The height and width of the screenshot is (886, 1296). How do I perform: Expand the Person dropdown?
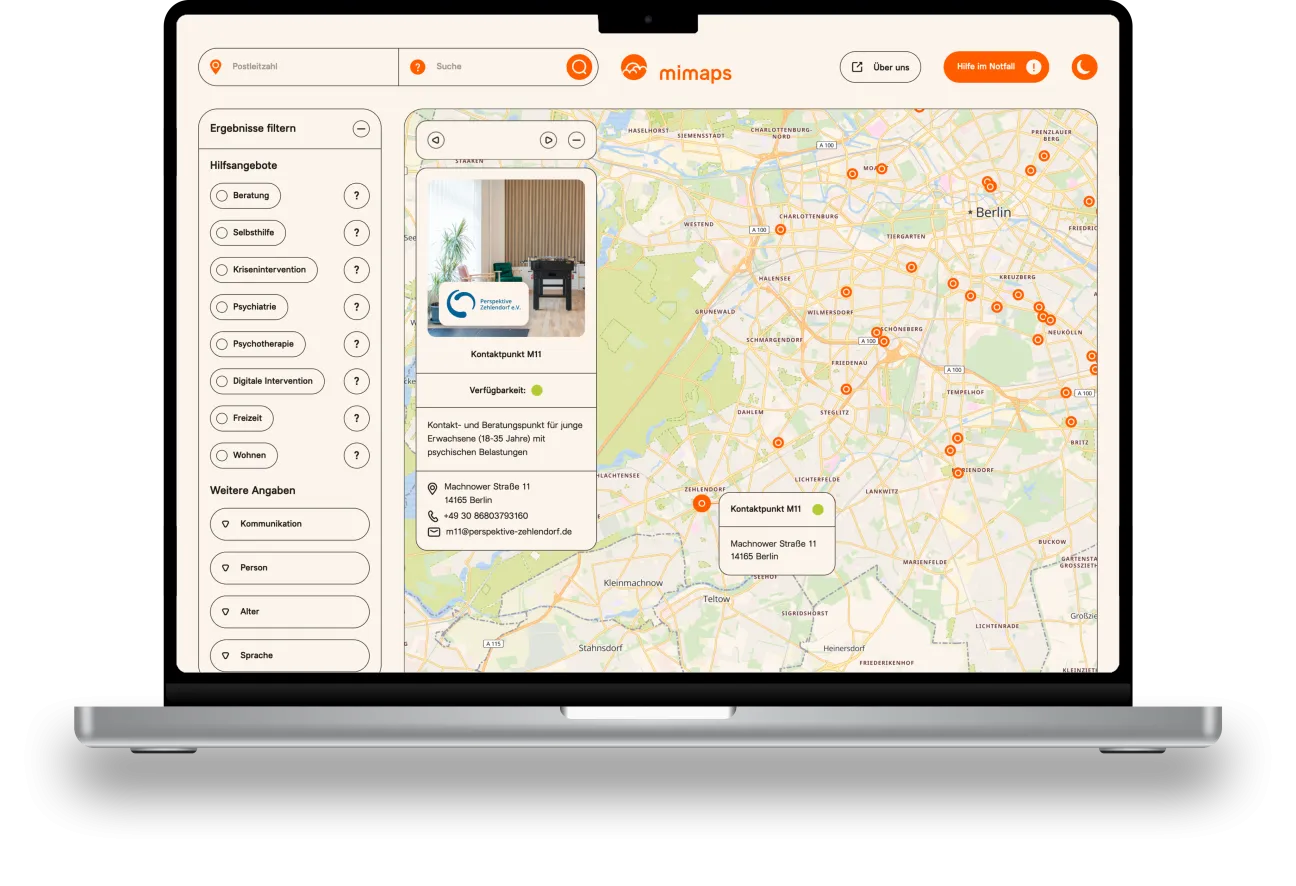click(x=290, y=568)
